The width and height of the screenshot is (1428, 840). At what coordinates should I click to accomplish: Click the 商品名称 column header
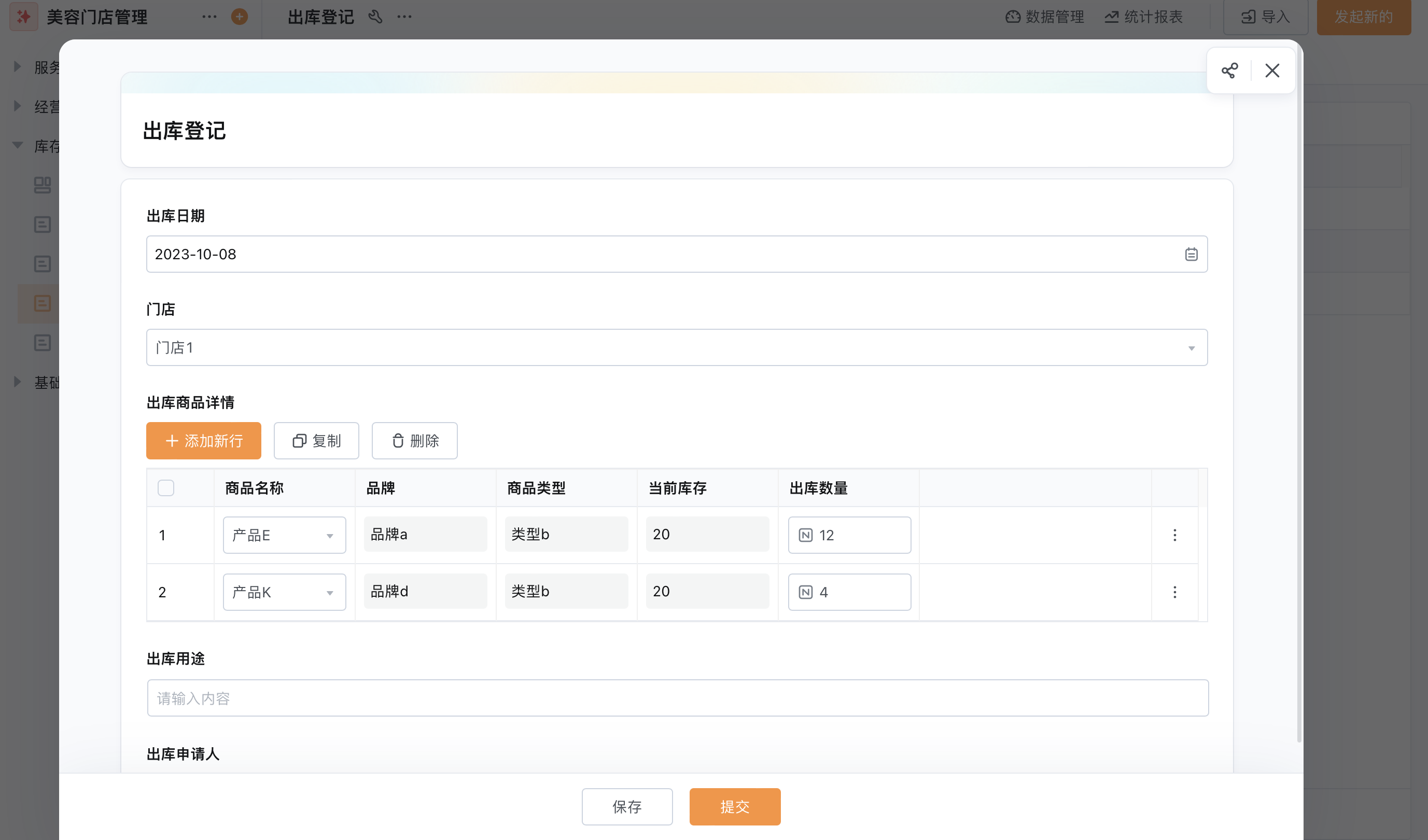click(255, 488)
